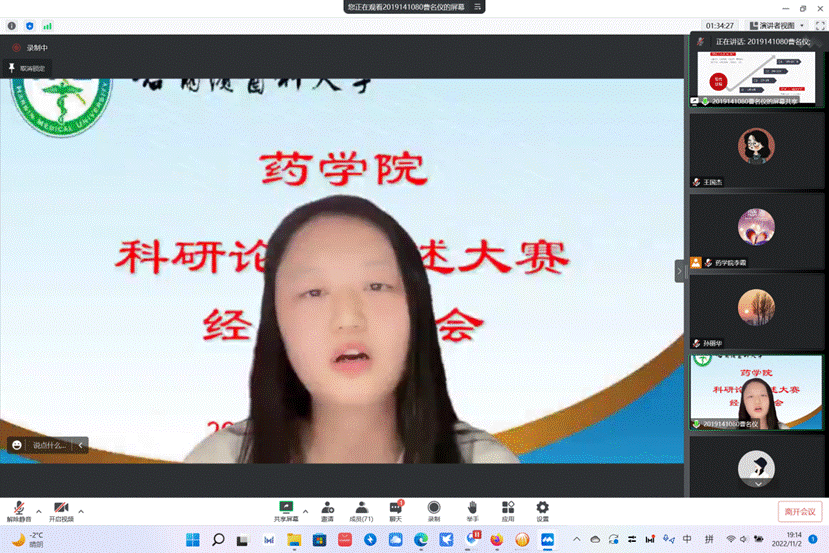Open the Members (成员) list

point(361,508)
